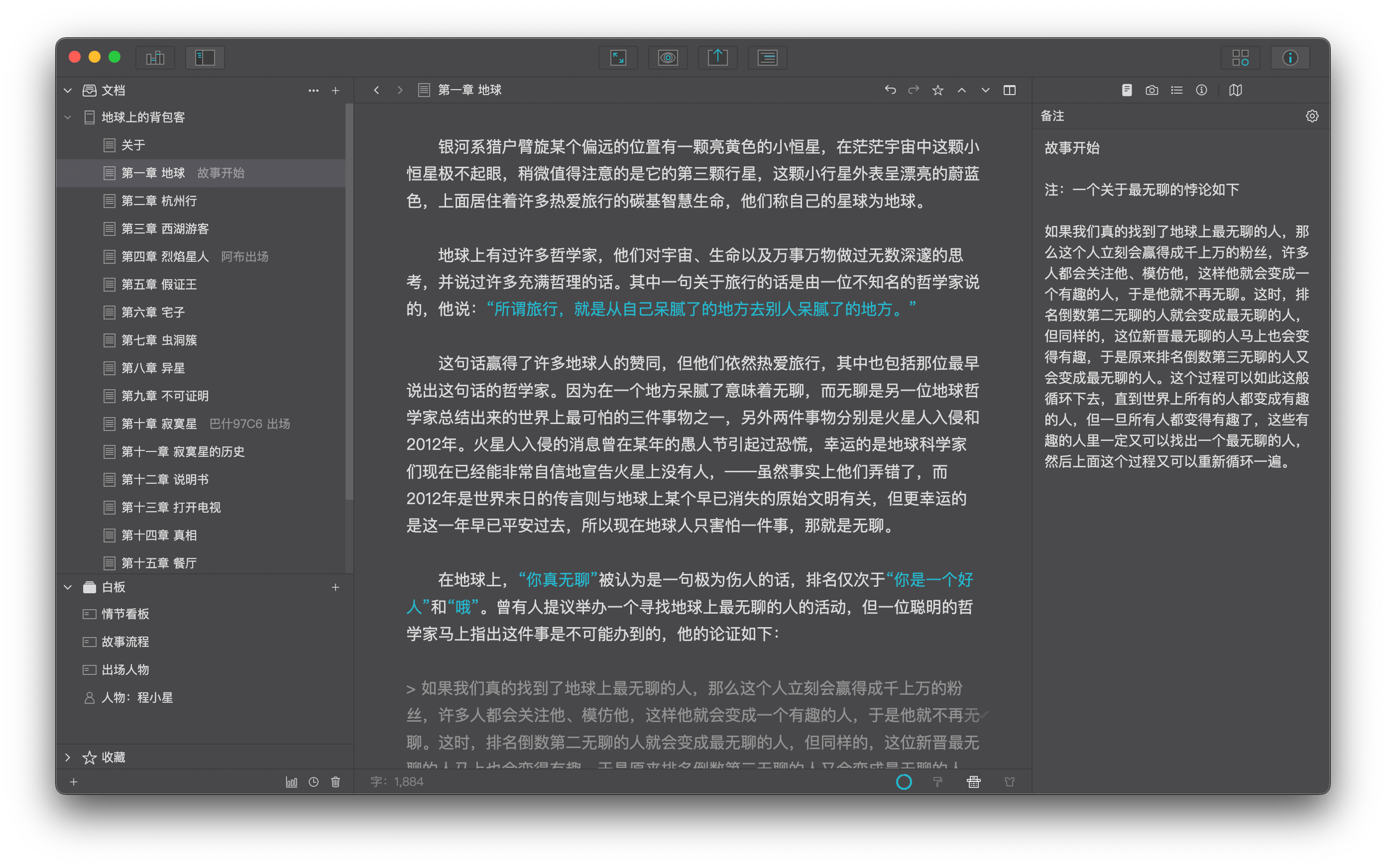Open the trash bin
The image size is (1386, 868).
[x=336, y=782]
